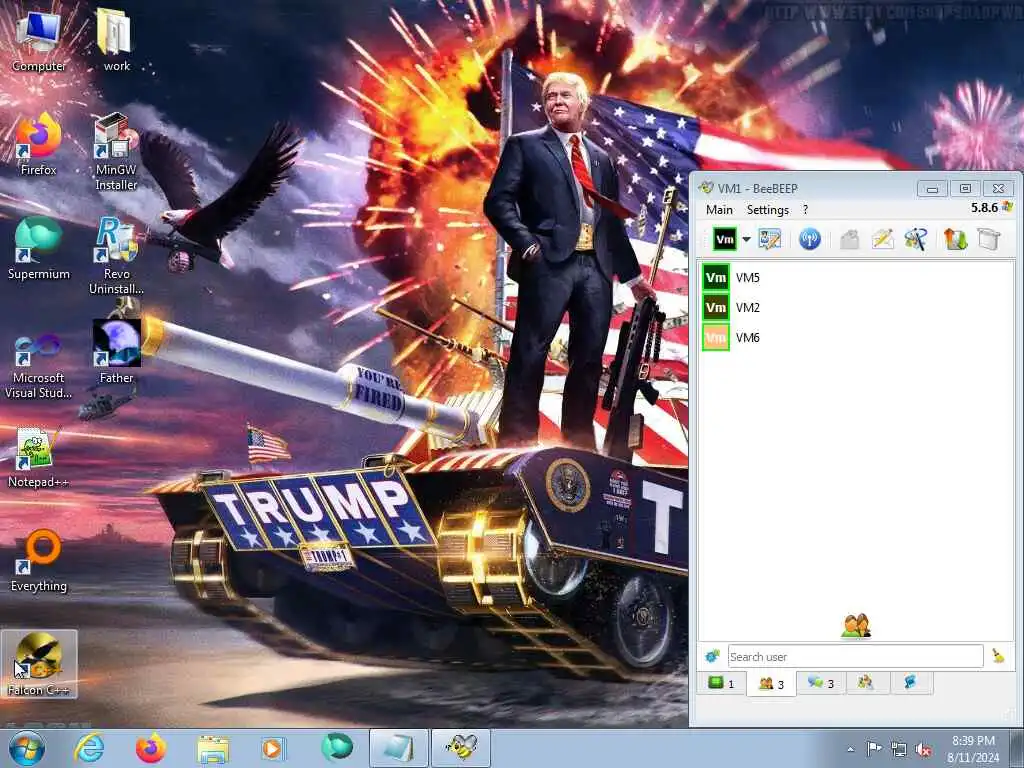Select user VM6 in the user list
The image size is (1024, 768).
(856, 338)
